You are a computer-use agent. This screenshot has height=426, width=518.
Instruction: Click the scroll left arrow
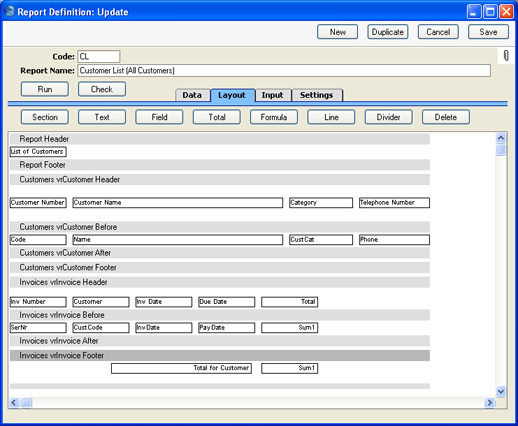point(14,403)
